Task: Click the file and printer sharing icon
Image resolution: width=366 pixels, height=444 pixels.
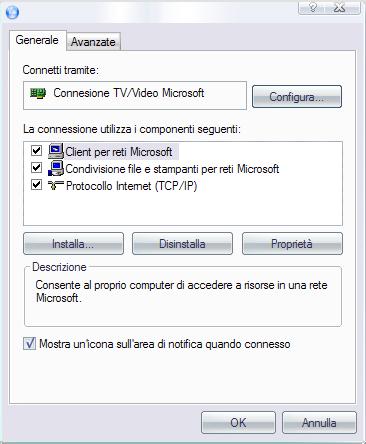Action: [56, 168]
